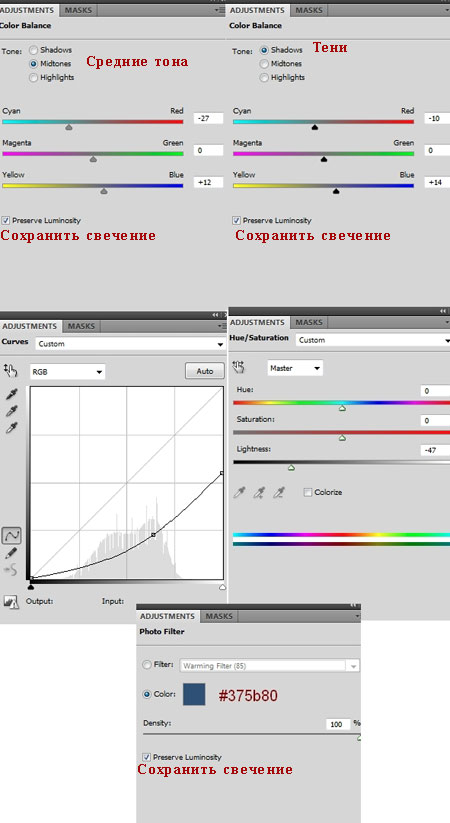Select the Color radio in Photo Filter
The image size is (450, 823).
[x=147, y=694]
